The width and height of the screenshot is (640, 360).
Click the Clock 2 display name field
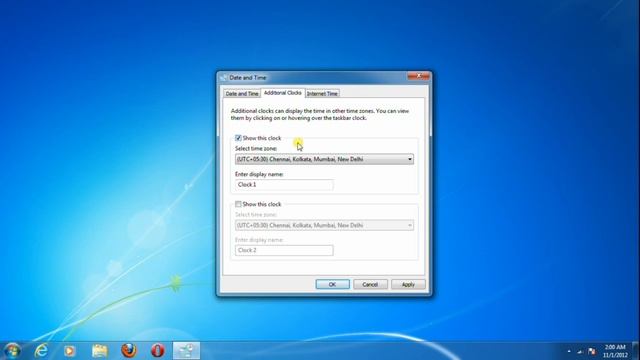[x=284, y=250]
